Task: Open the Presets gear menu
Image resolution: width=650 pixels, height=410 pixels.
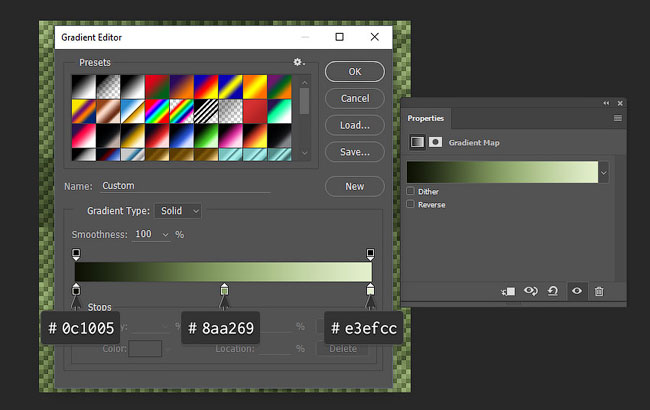Action: pyautogui.click(x=299, y=62)
